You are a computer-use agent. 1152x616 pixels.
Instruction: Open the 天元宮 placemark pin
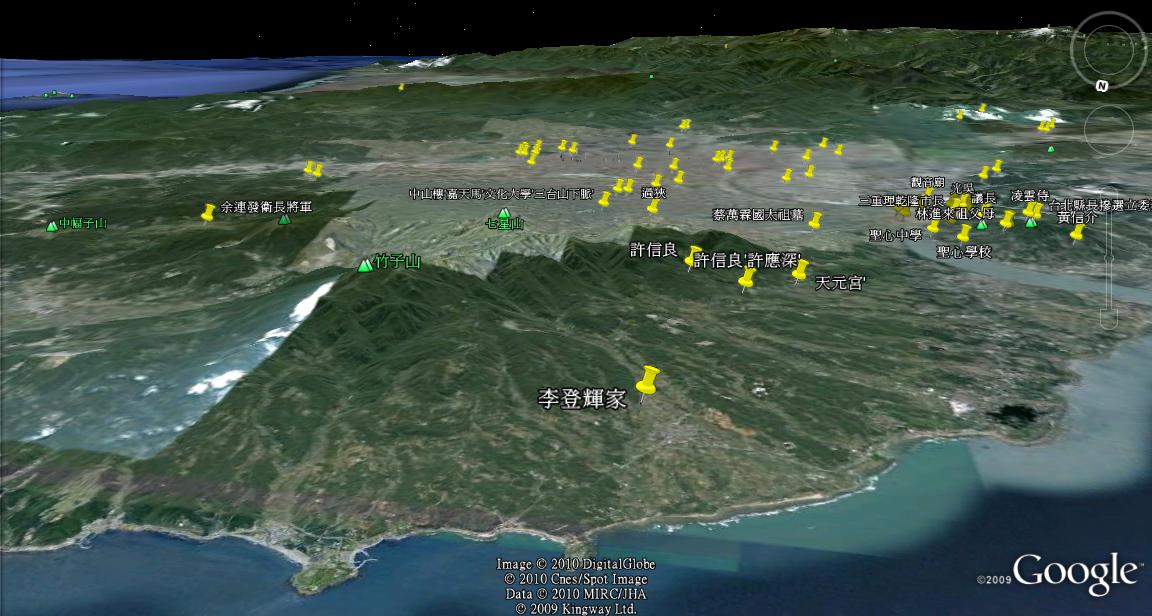tap(799, 270)
